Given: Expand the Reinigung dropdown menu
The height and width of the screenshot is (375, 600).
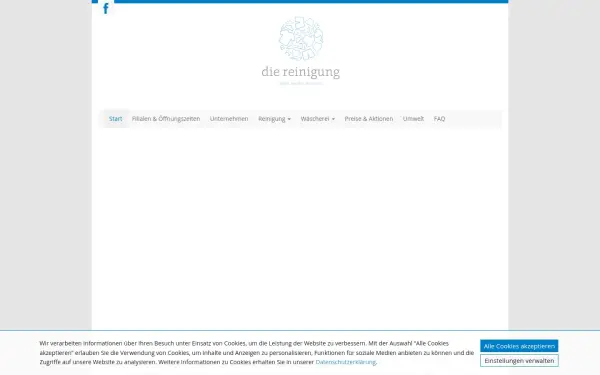Looking at the screenshot, I should point(274,119).
